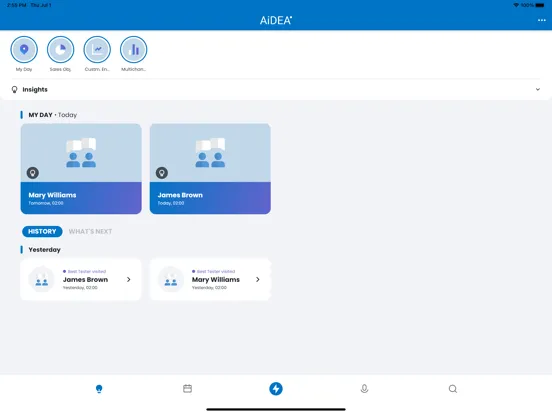Open the Custm. En. line chart icon
This screenshot has width=552, height=414.
97,50
